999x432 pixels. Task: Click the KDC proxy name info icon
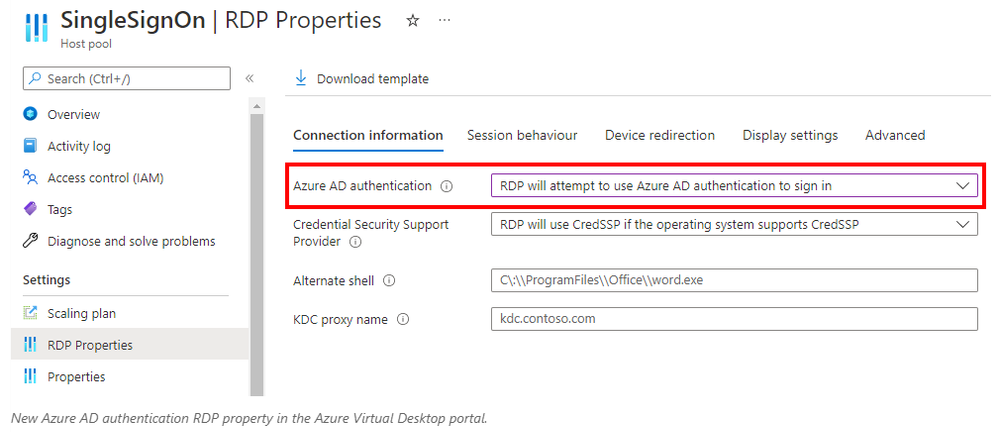tap(403, 320)
